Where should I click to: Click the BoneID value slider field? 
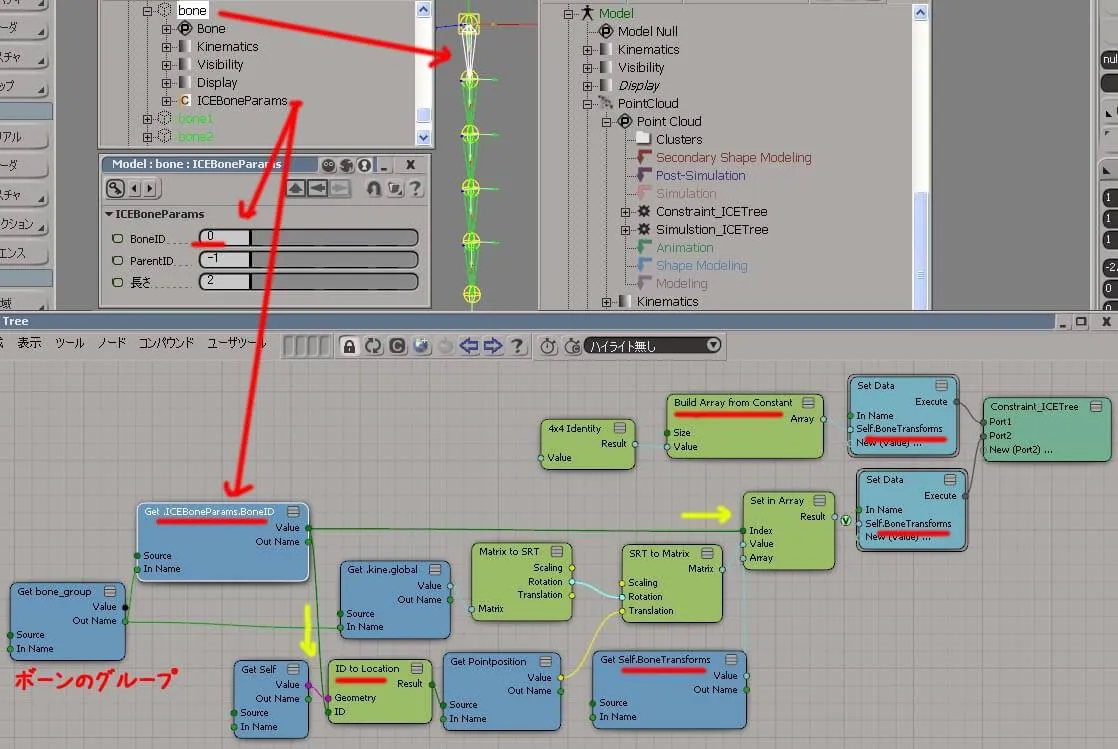308,238
